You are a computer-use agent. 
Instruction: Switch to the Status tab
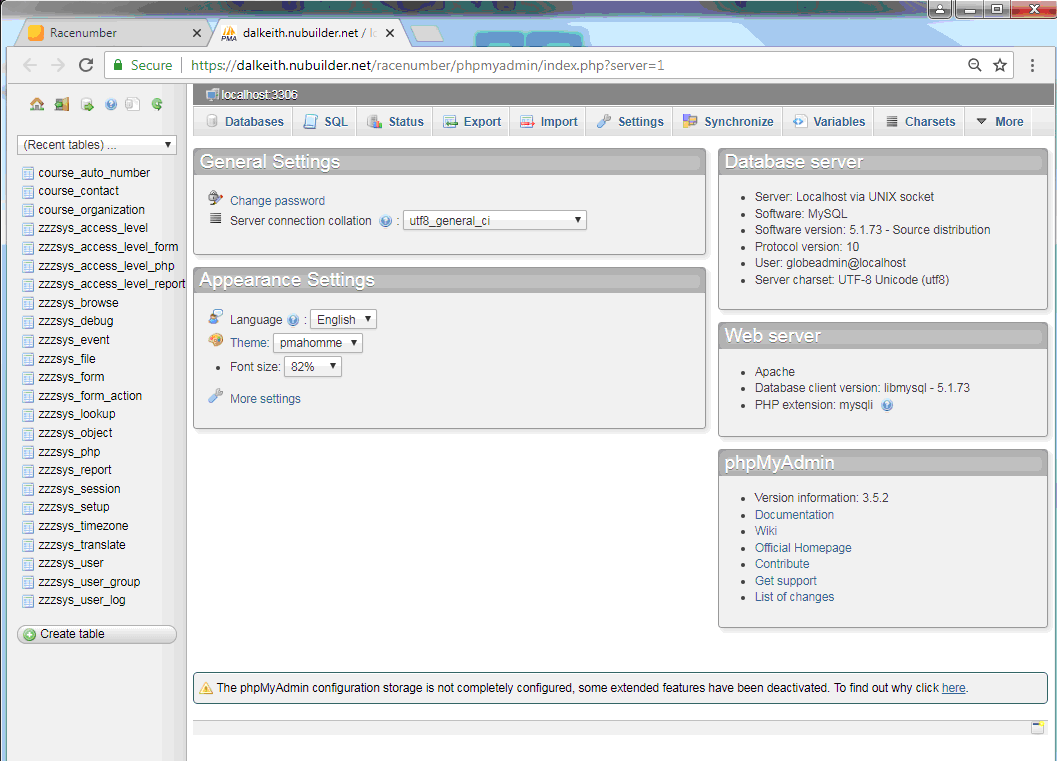click(396, 122)
